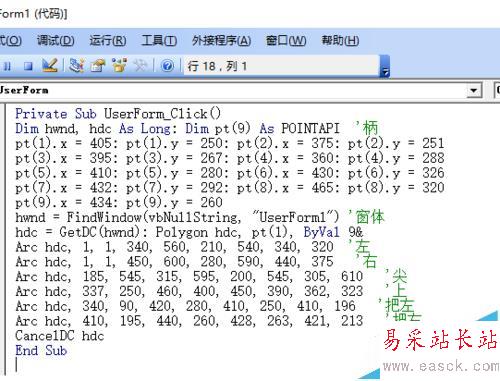Open the 窗口(W) menu
The width and height of the screenshot is (500, 381).
[286, 41]
